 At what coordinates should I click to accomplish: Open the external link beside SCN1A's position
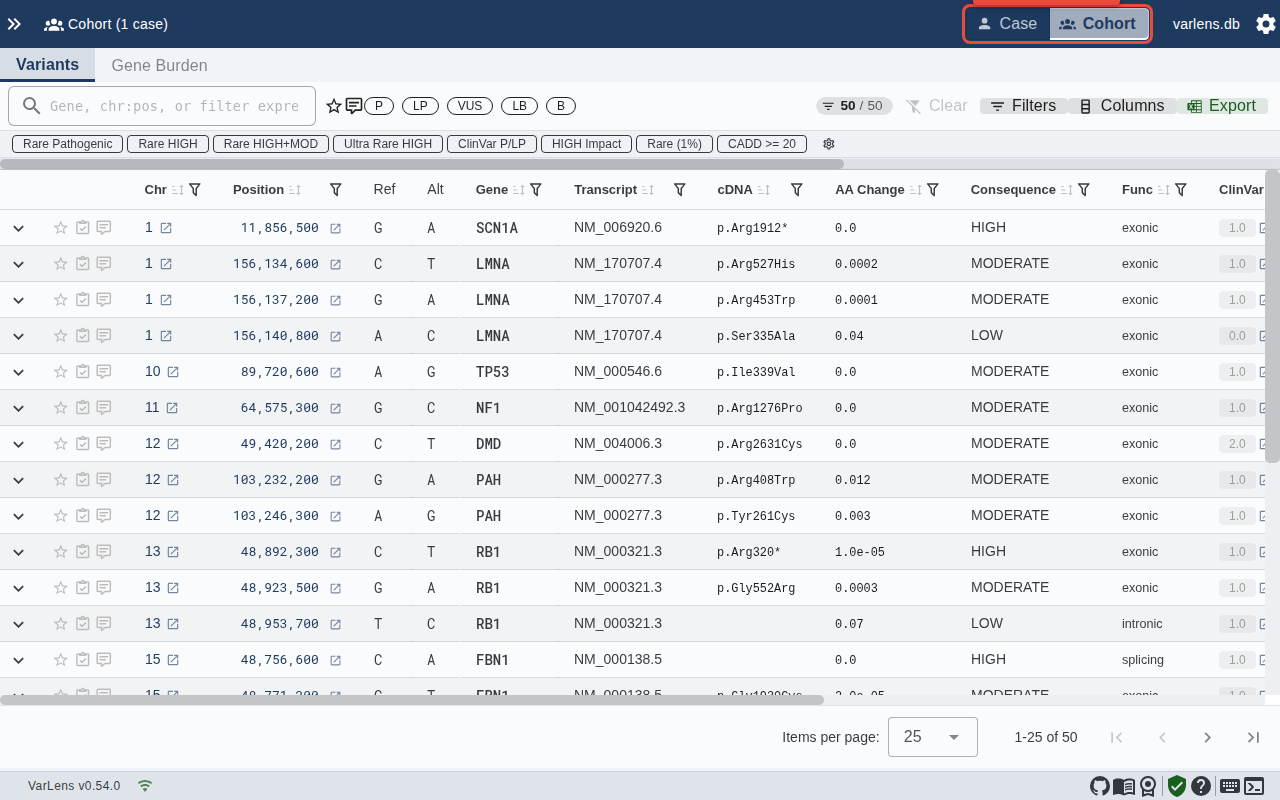point(335,227)
